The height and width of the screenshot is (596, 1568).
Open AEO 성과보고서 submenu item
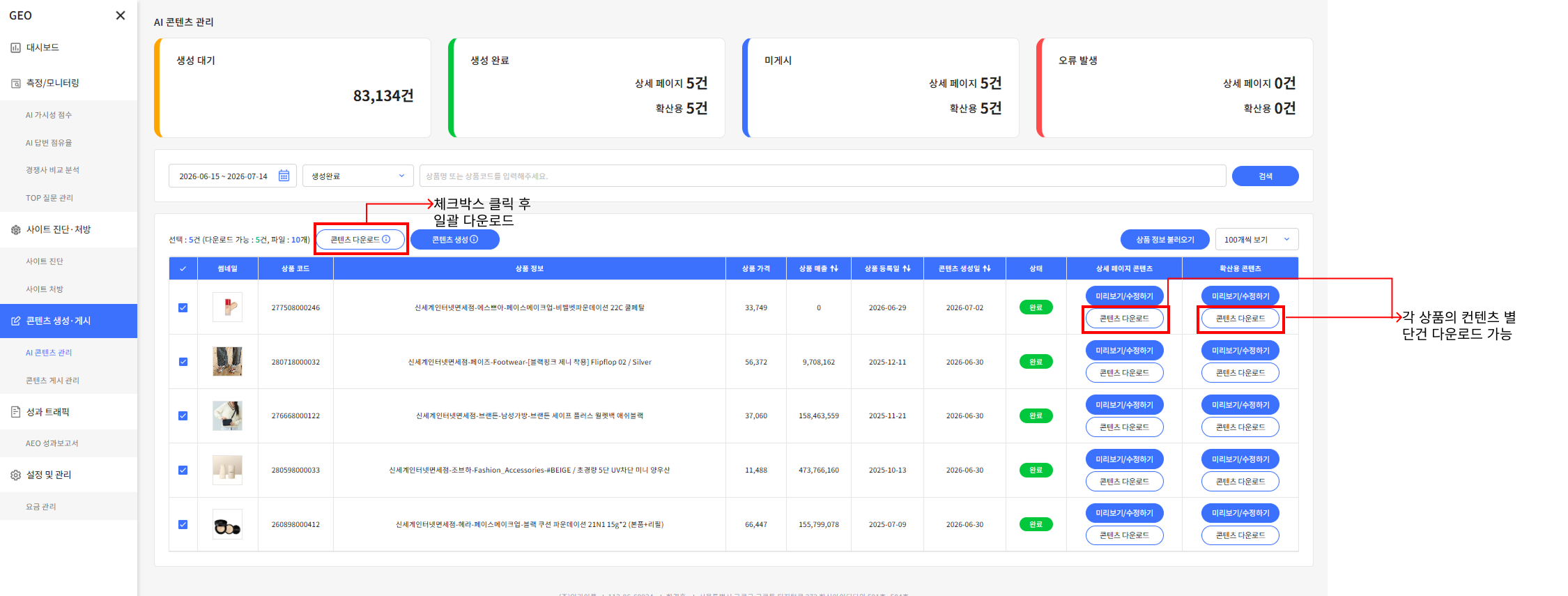point(52,443)
